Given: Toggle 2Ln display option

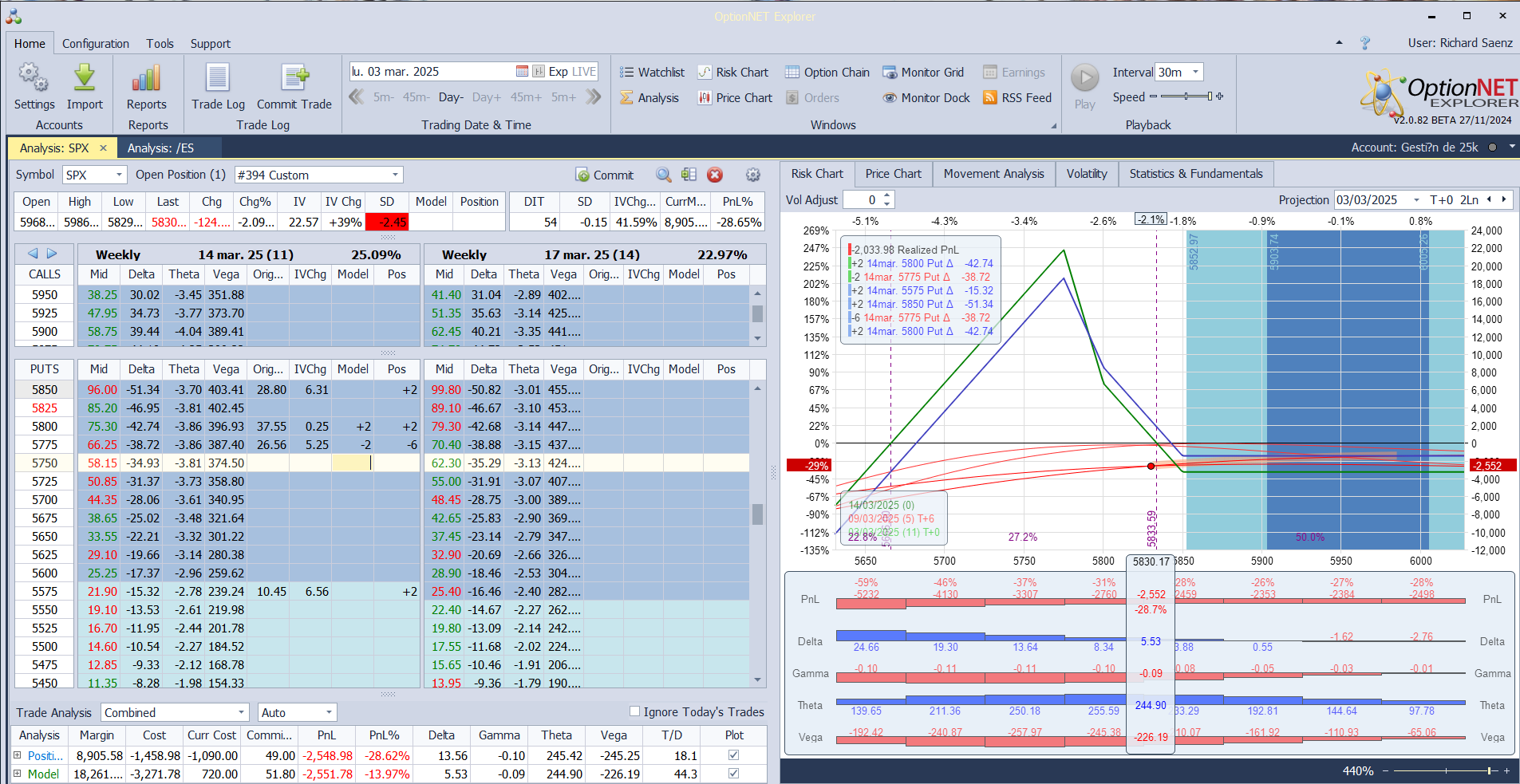Looking at the screenshot, I should coord(1469,200).
